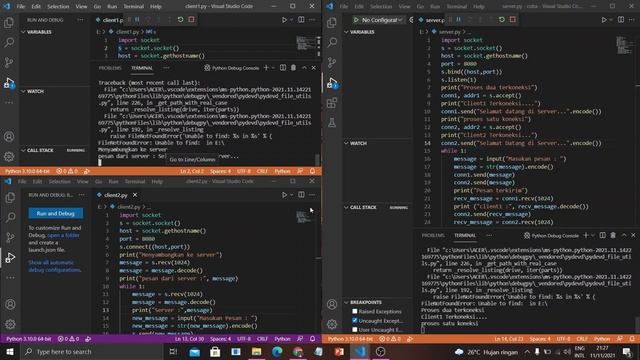Open Accounts in the client1.py window
Image resolution: width=640 pixels, height=360 pixels.
point(9,137)
